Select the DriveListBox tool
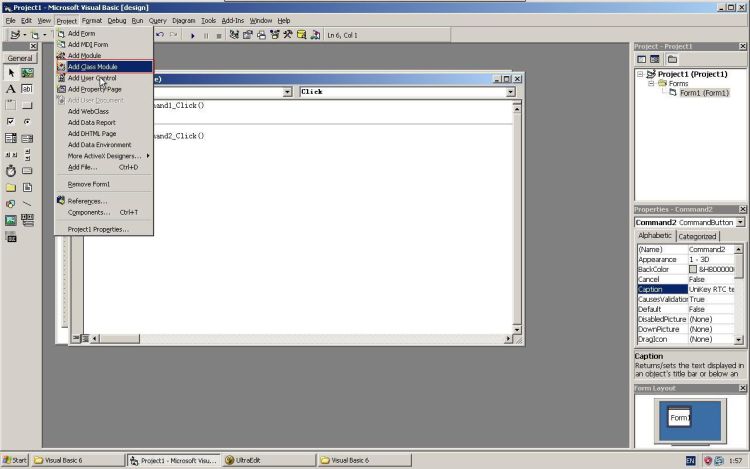This screenshot has width=750, height=469. tap(27, 171)
